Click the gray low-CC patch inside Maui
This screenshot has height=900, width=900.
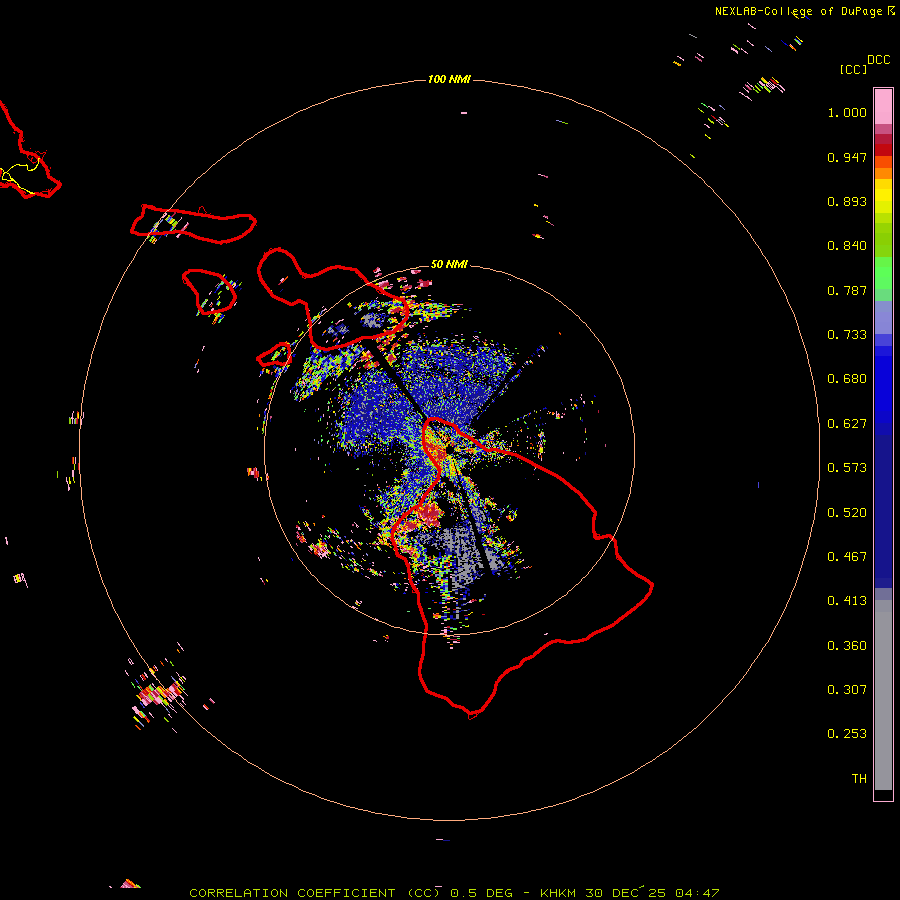point(373,320)
